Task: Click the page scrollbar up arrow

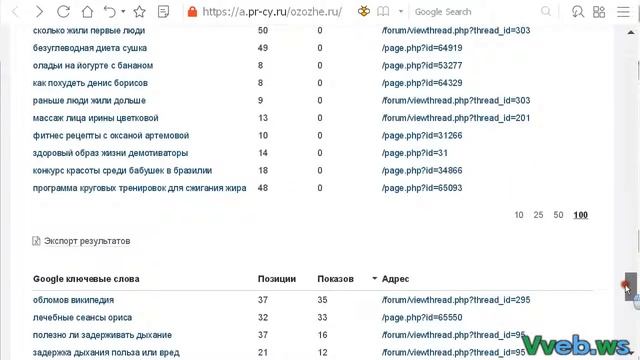Action: [x=631, y=32]
